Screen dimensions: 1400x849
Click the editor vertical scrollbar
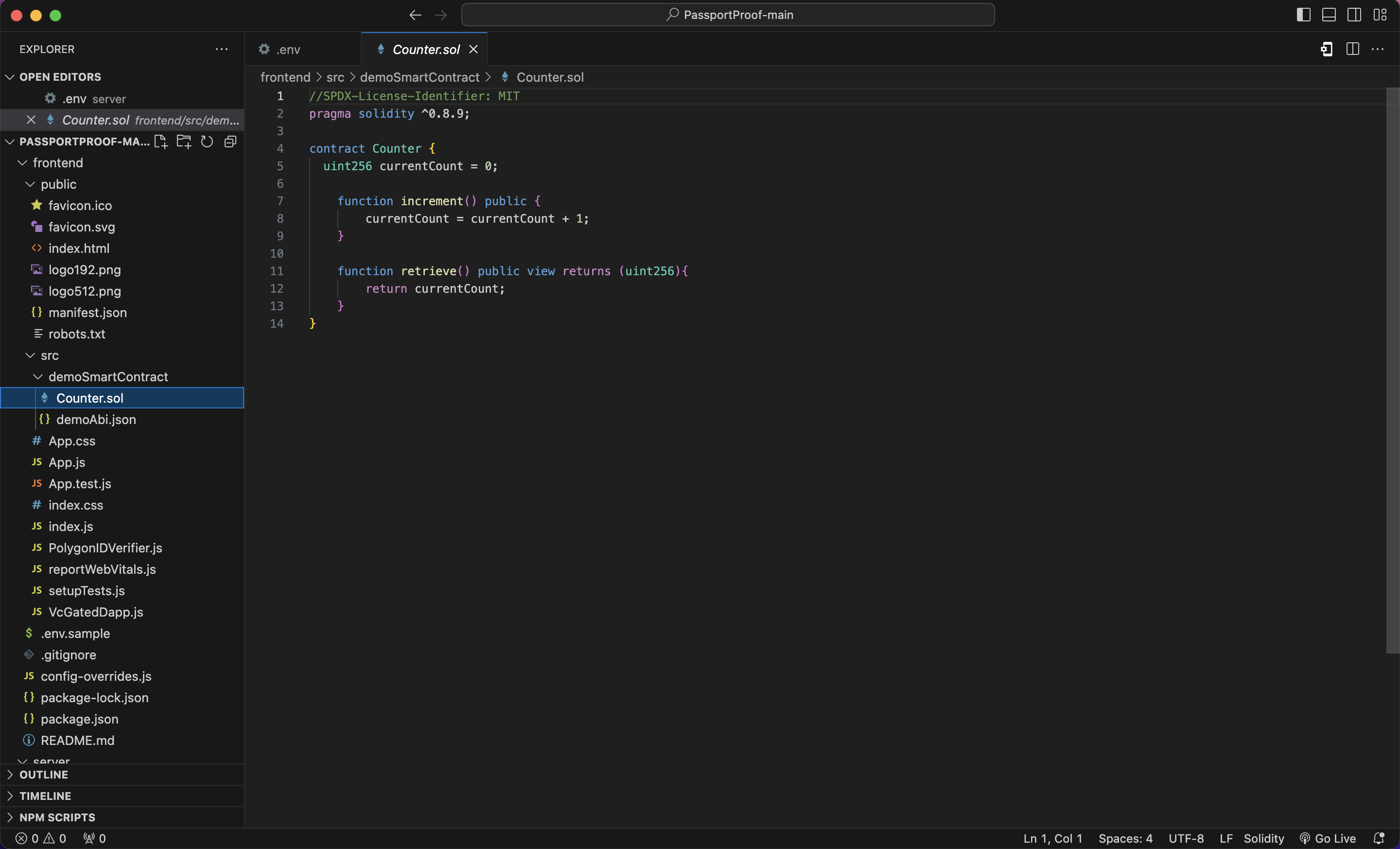[1392, 370]
